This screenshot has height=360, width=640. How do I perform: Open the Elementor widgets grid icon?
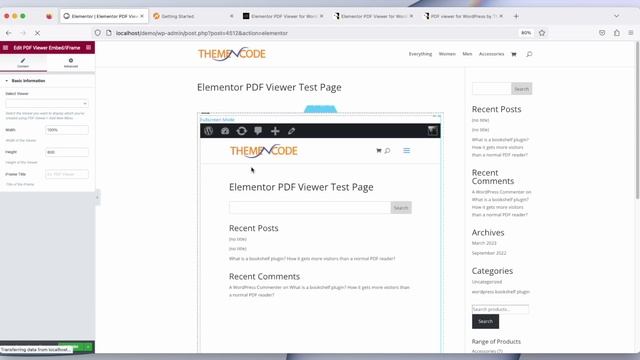(x=89, y=48)
